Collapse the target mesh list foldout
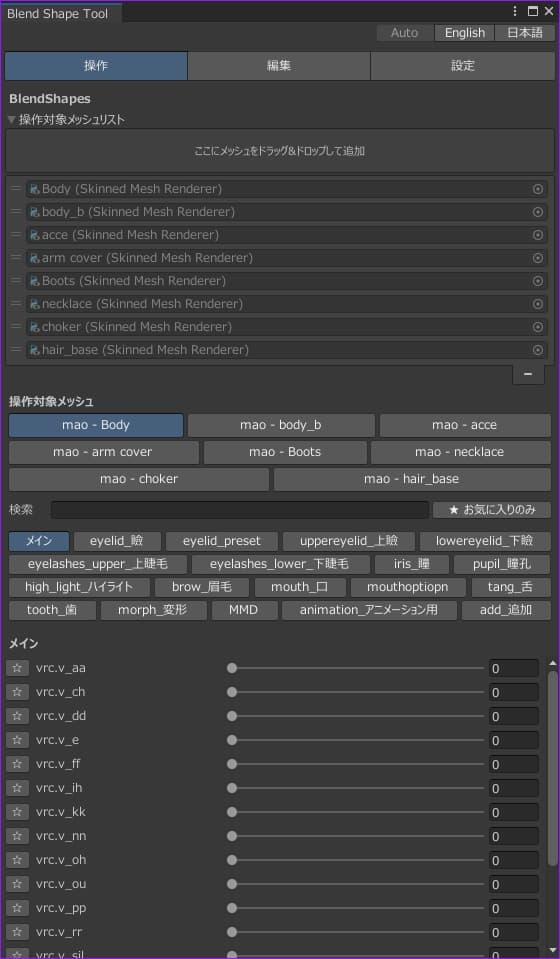The image size is (560, 959). (x=12, y=120)
